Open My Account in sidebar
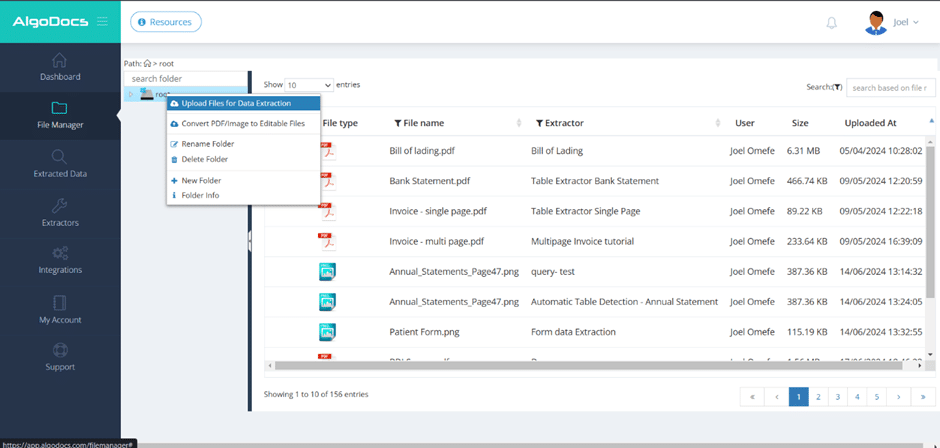940x448 pixels. click(x=60, y=309)
